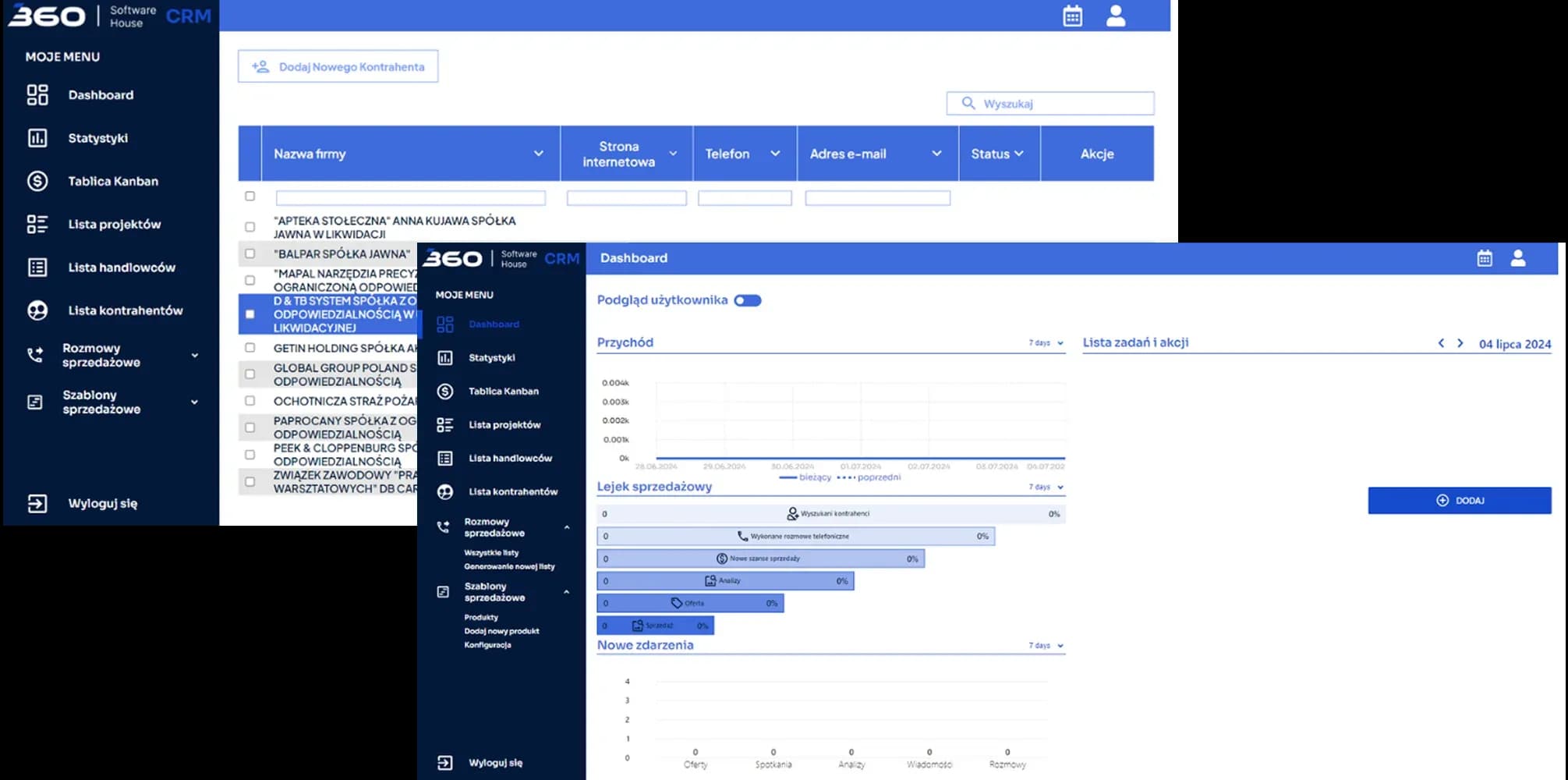Tick select-all checkbox in table filter row
The image size is (1568, 780).
click(x=250, y=197)
